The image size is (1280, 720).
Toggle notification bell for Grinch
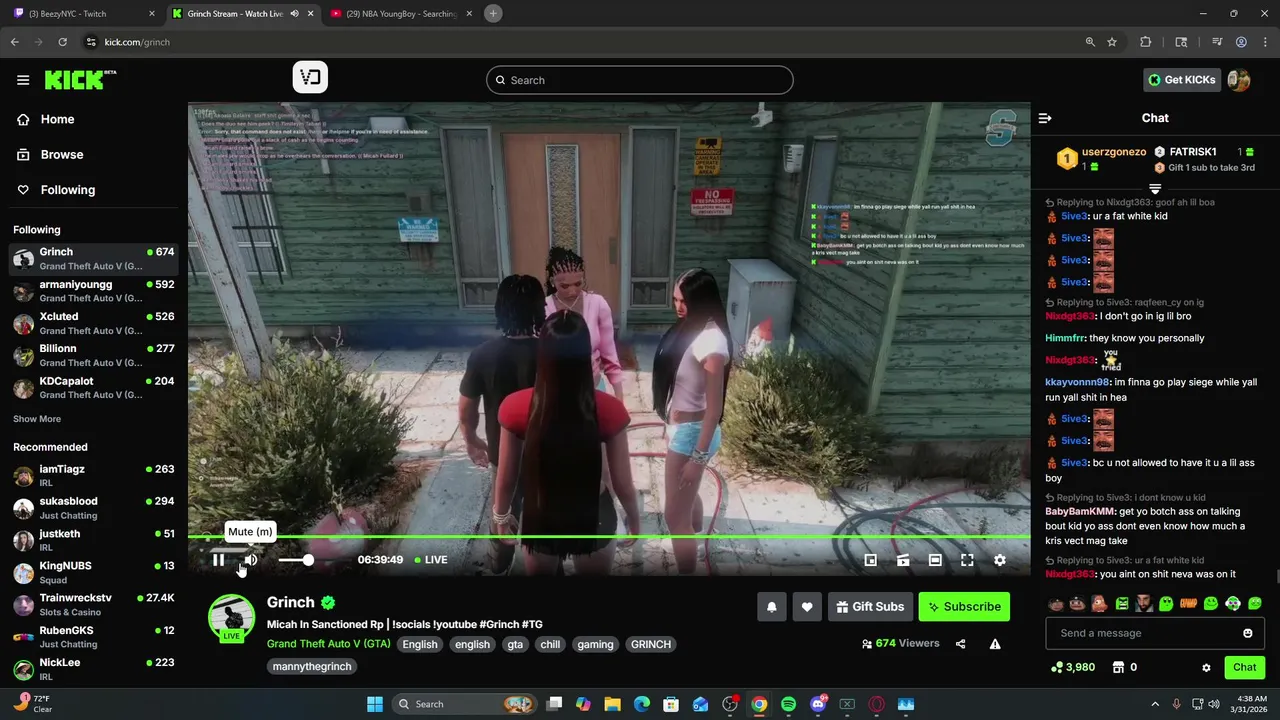coord(771,606)
